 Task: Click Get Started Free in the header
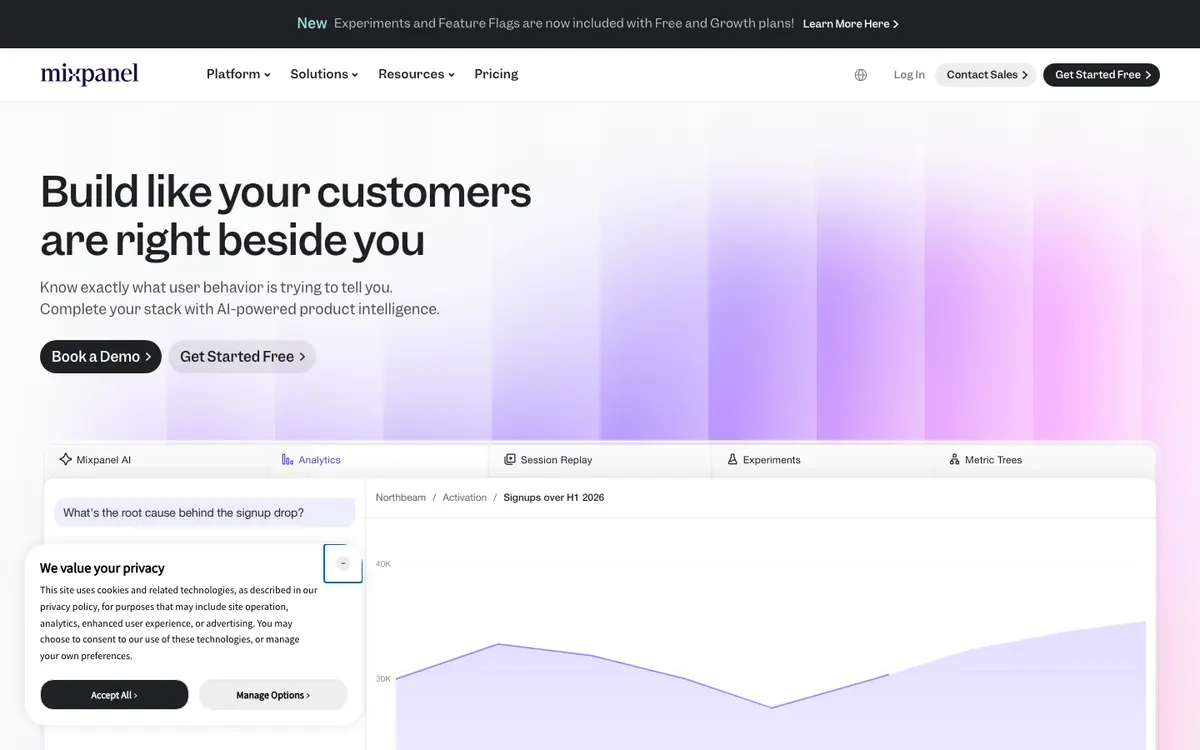click(1101, 75)
